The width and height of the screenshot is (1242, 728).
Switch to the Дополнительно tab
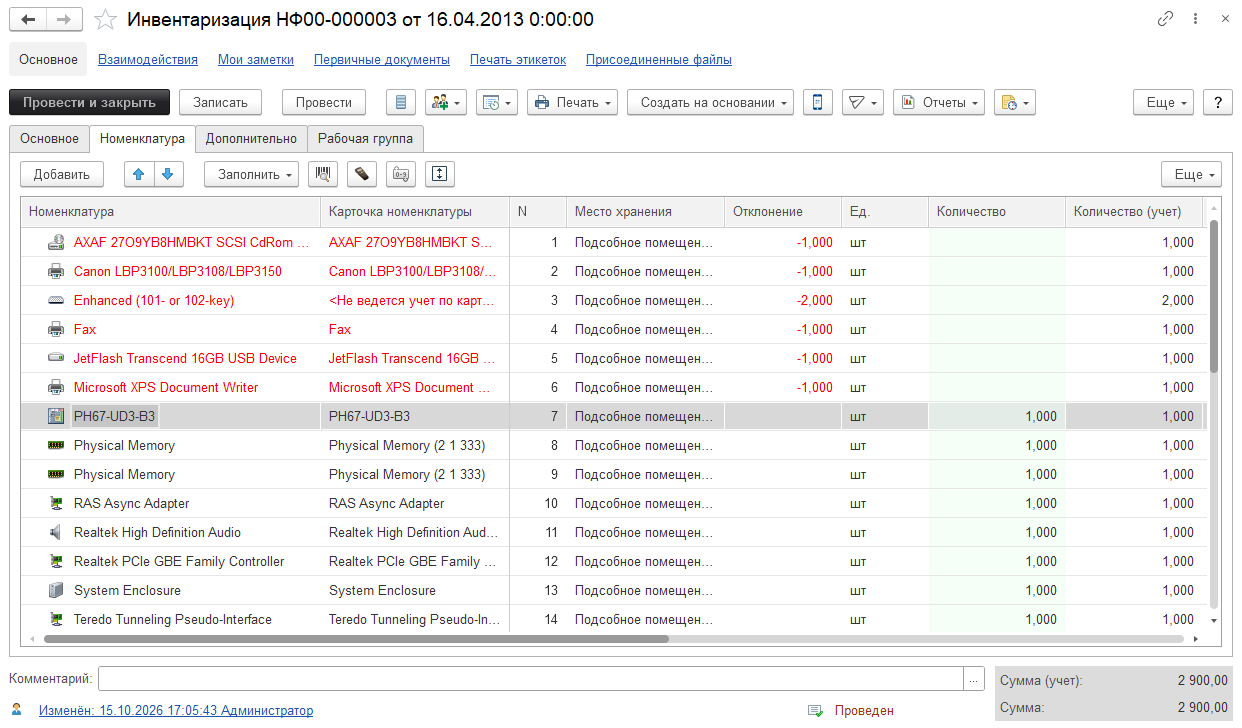pos(251,139)
